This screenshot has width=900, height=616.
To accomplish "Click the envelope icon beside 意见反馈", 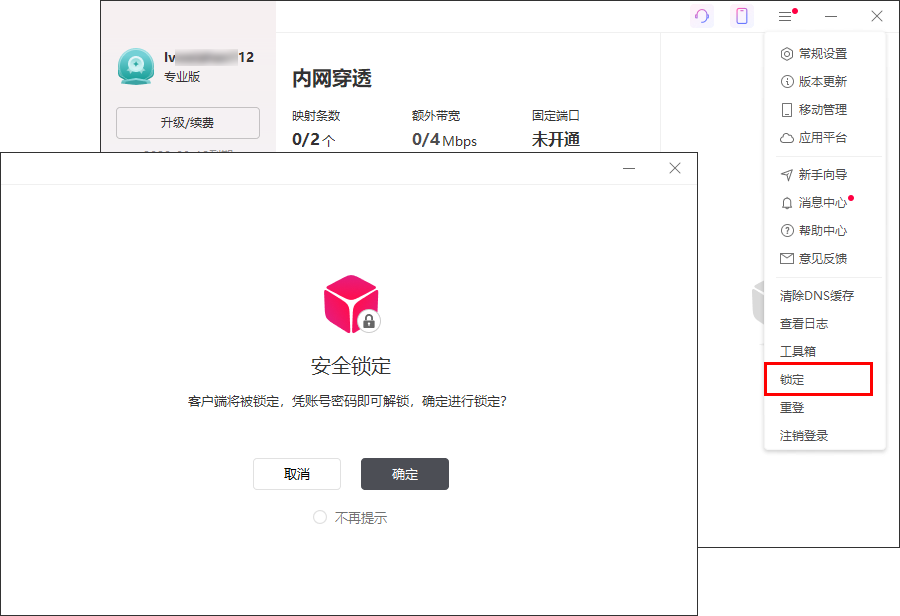I will 786,258.
